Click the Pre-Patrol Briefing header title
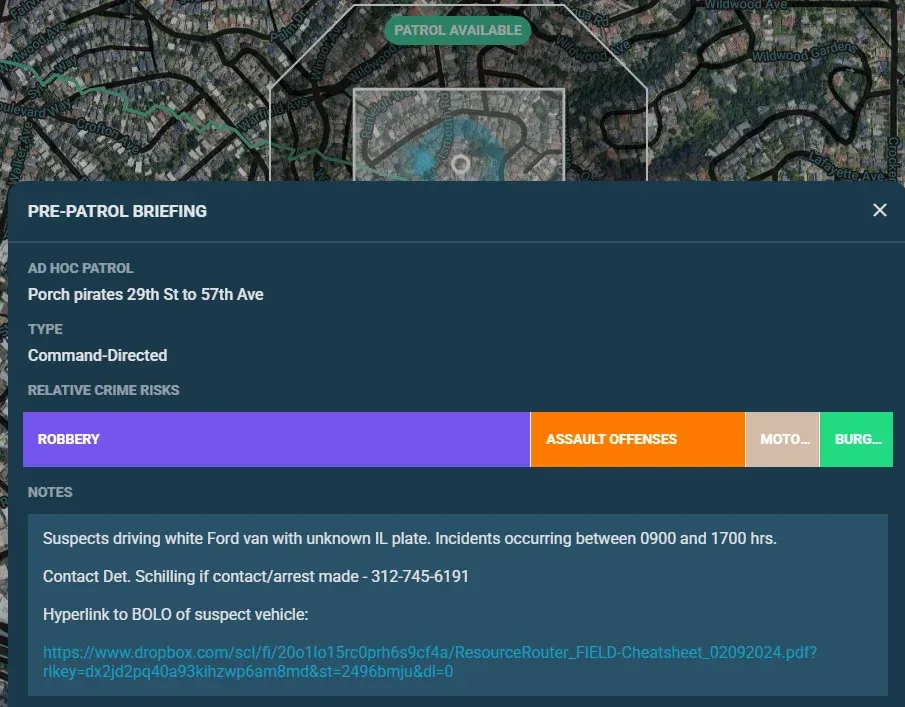Viewport: 905px width, 707px height. 117,211
